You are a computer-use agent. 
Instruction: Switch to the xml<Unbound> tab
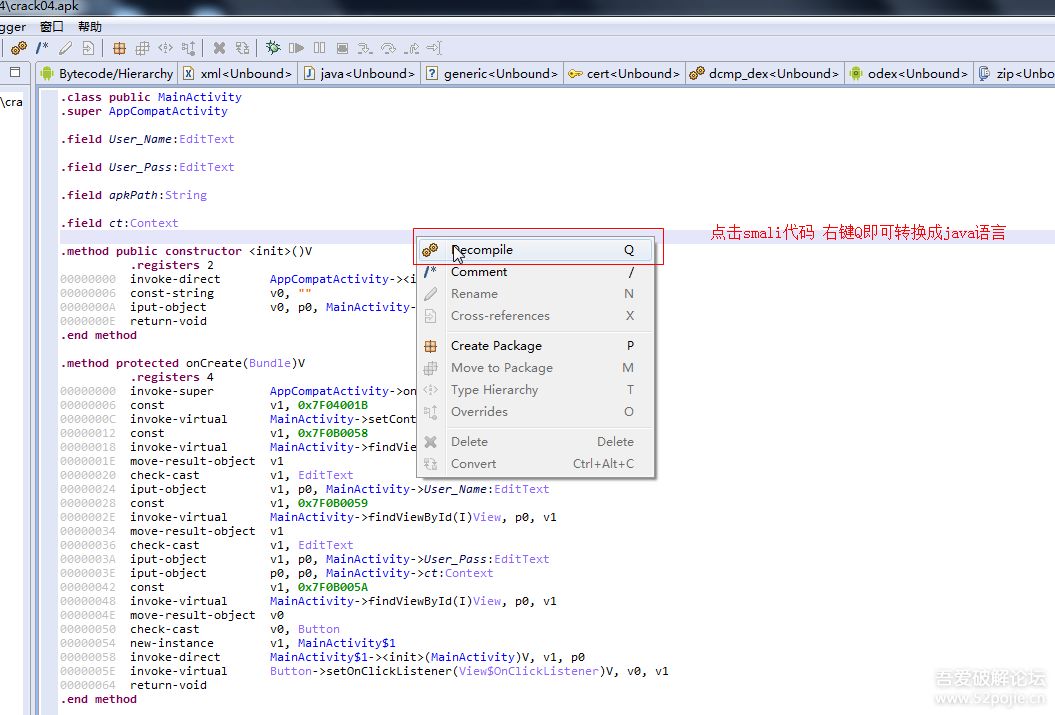246,73
